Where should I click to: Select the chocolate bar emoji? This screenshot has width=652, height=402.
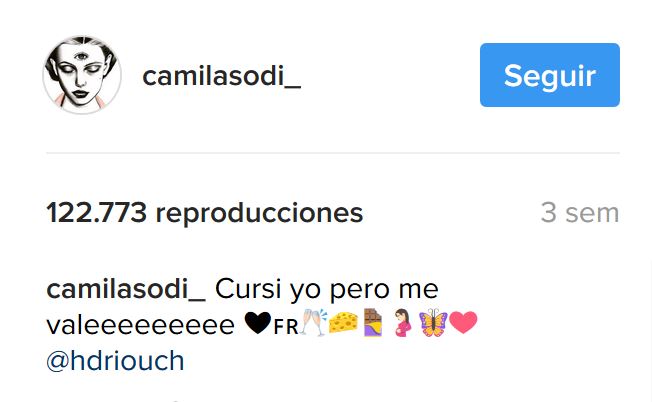[373, 323]
